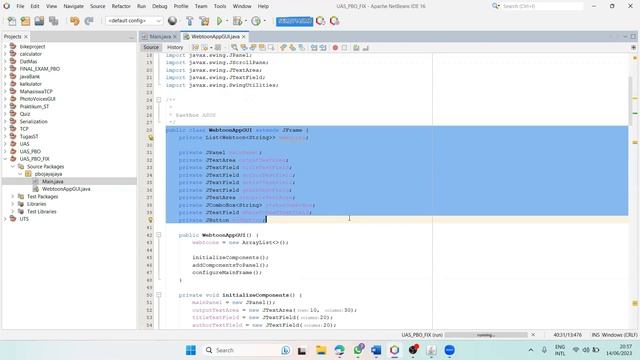Open Microsoft Word from the taskbar

[376, 350]
